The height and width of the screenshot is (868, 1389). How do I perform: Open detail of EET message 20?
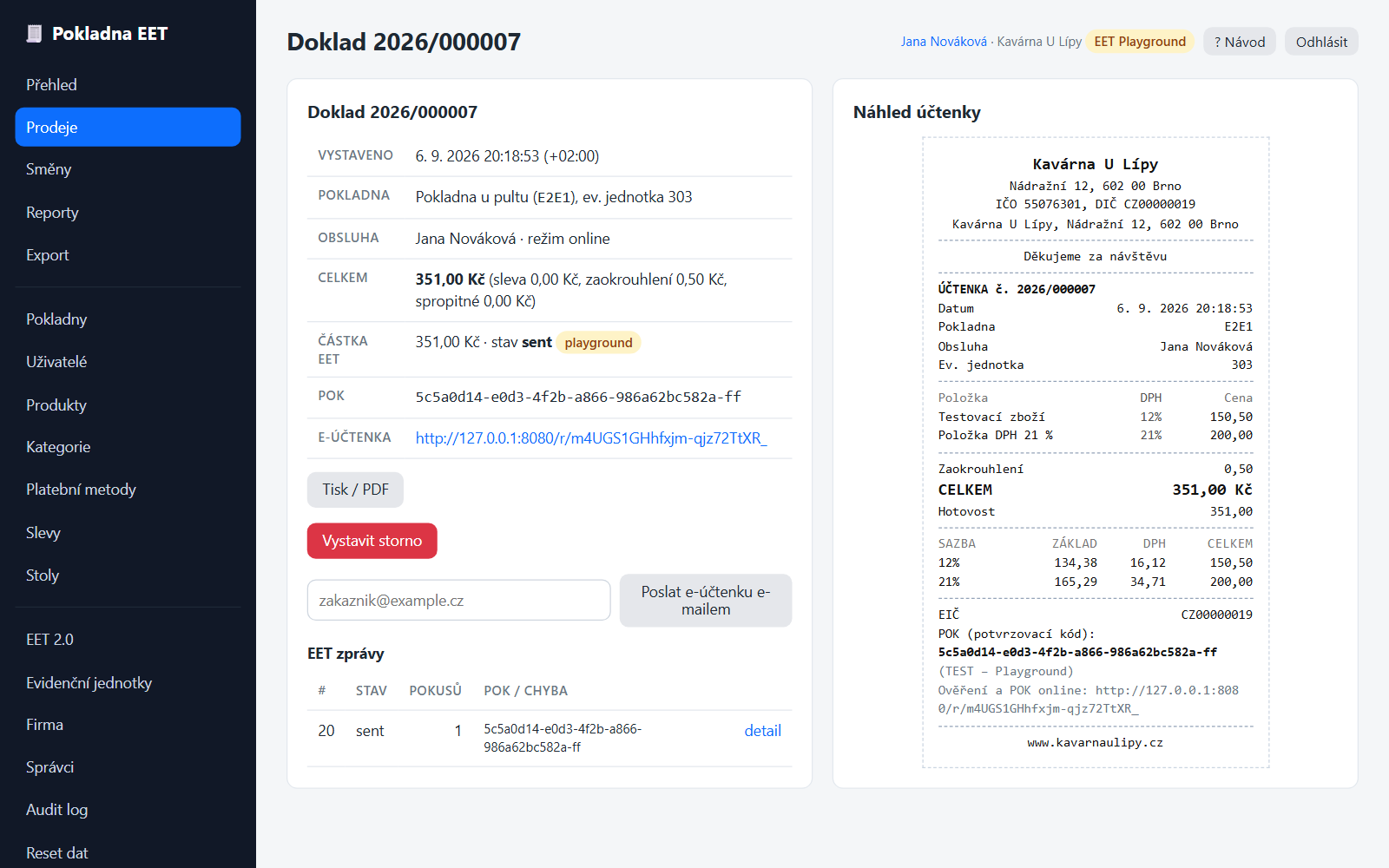click(763, 731)
